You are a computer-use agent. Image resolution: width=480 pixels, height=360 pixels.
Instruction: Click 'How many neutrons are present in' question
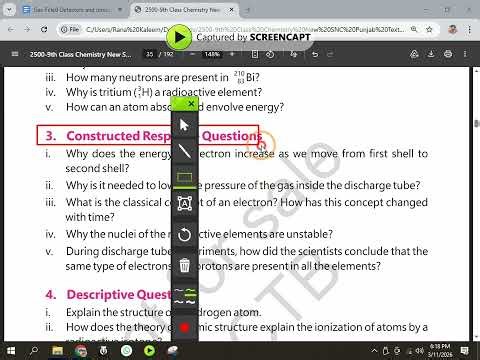point(147,77)
